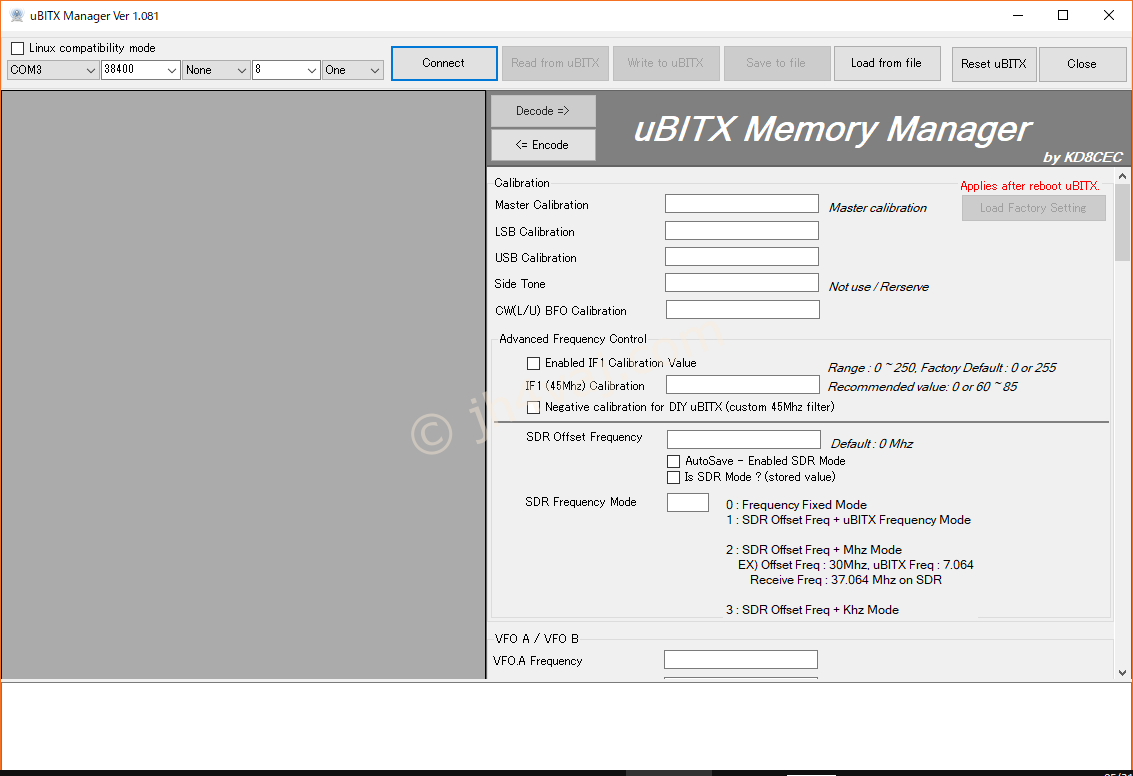Click the Save to file button
The height and width of the screenshot is (776, 1133).
coord(776,64)
